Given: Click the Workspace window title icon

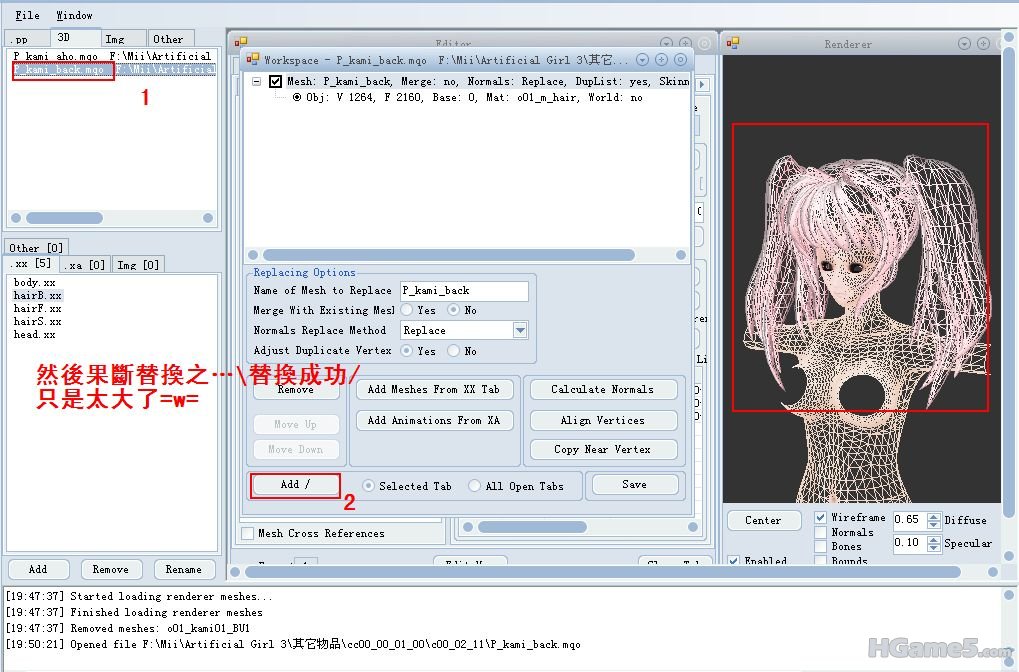Looking at the screenshot, I should pos(253,60).
